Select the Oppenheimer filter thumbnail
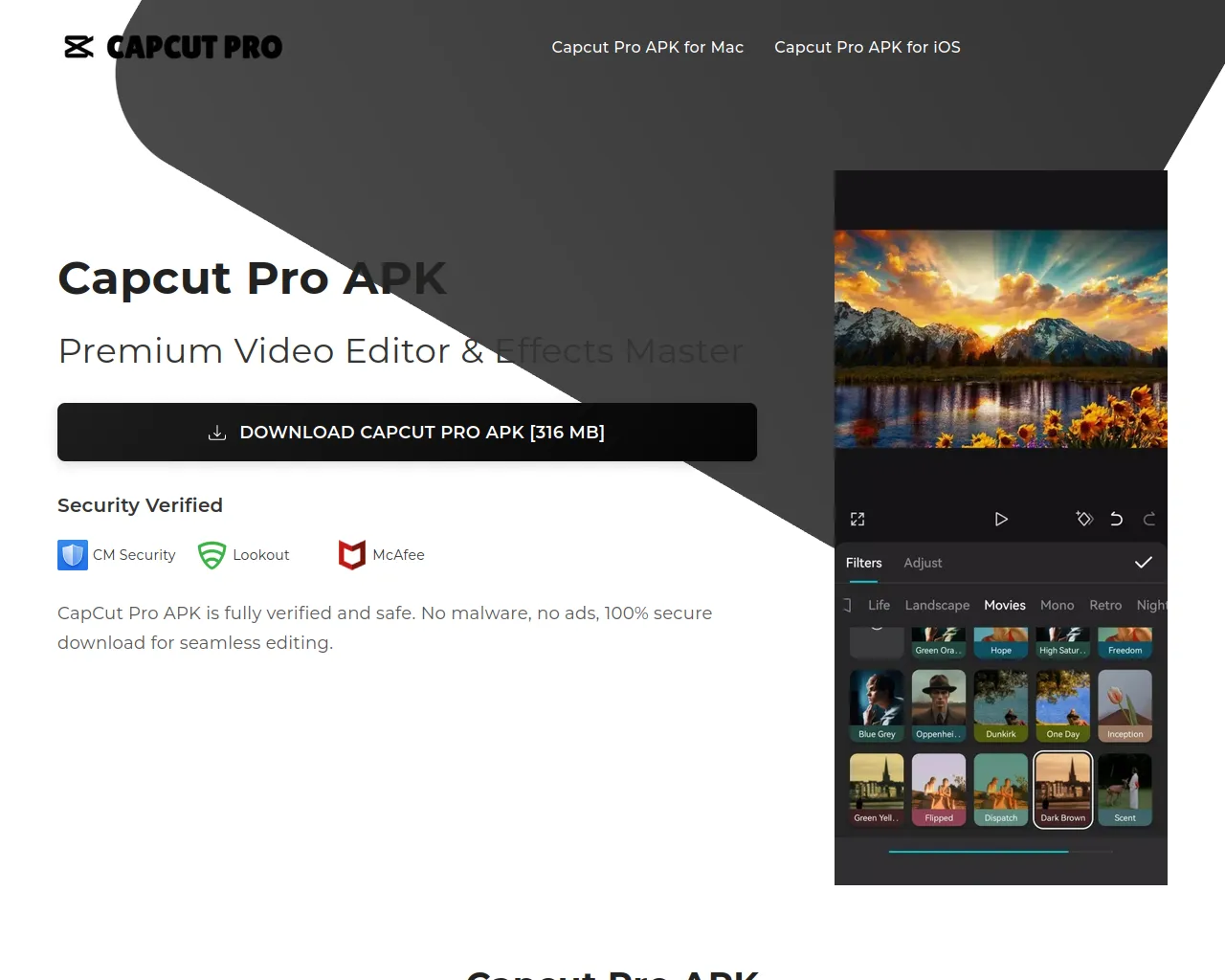 pos(939,705)
